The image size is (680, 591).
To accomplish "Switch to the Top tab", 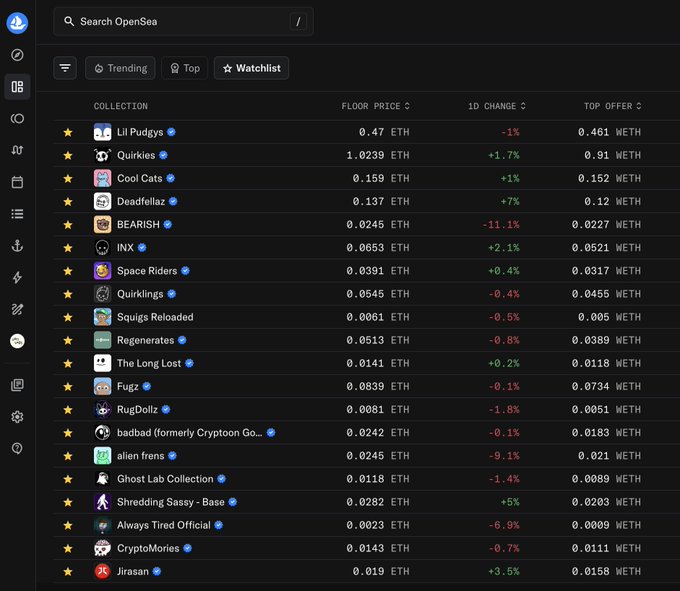I will [x=185, y=68].
